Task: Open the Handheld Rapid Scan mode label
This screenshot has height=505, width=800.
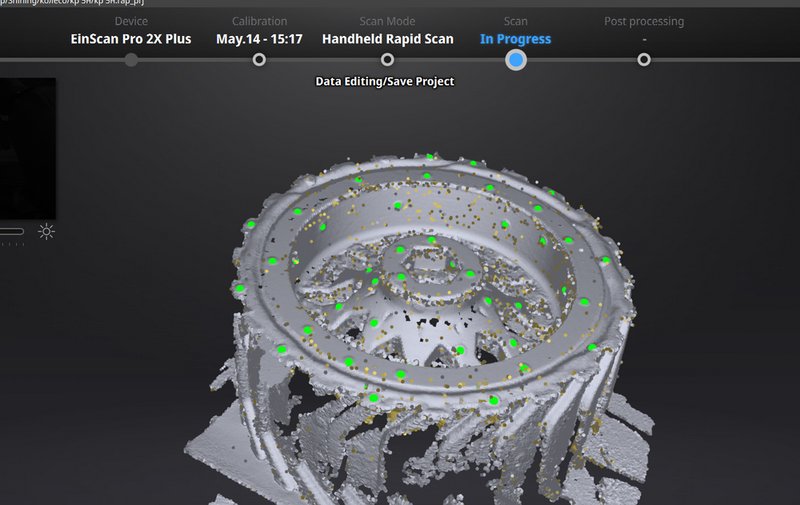Action: [x=387, y=39]
